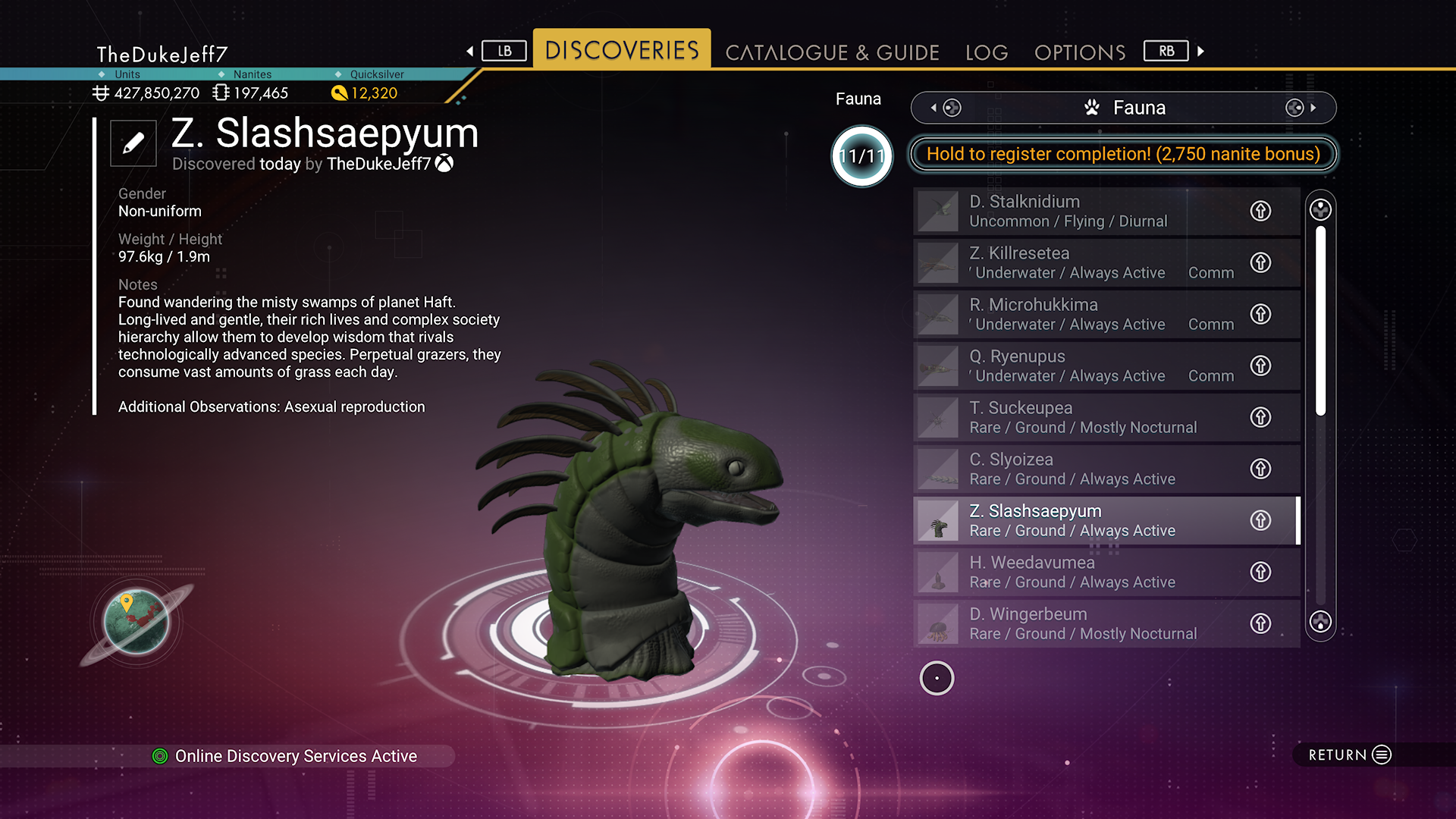This screenshot has height=819, width=1456.
Task: Hold to register completion nanite bonus button
Action: (x=1123, y=154)
